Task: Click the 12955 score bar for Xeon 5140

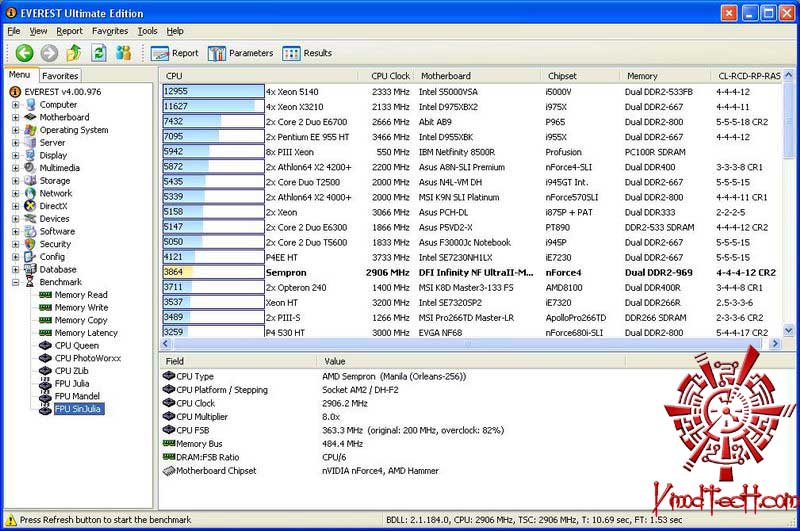Action: click(213, 91)
